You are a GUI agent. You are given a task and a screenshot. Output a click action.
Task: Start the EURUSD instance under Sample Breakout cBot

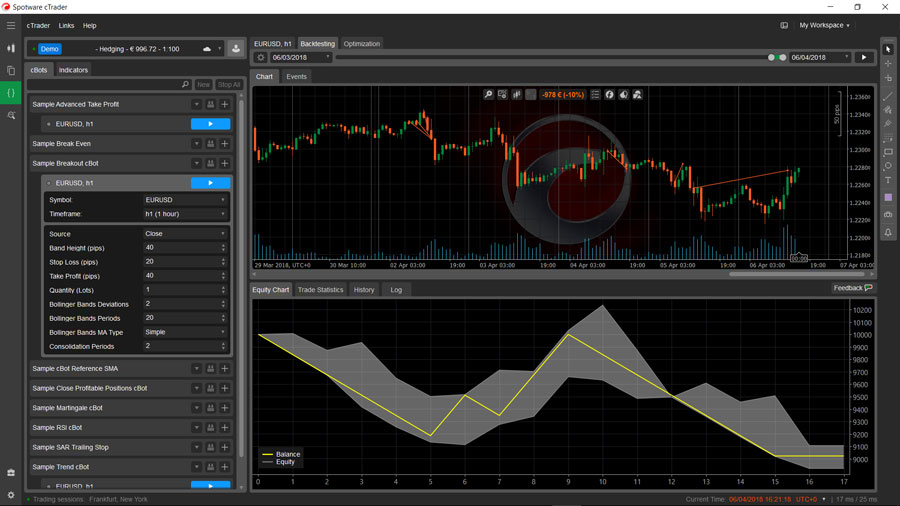(211, 183)
